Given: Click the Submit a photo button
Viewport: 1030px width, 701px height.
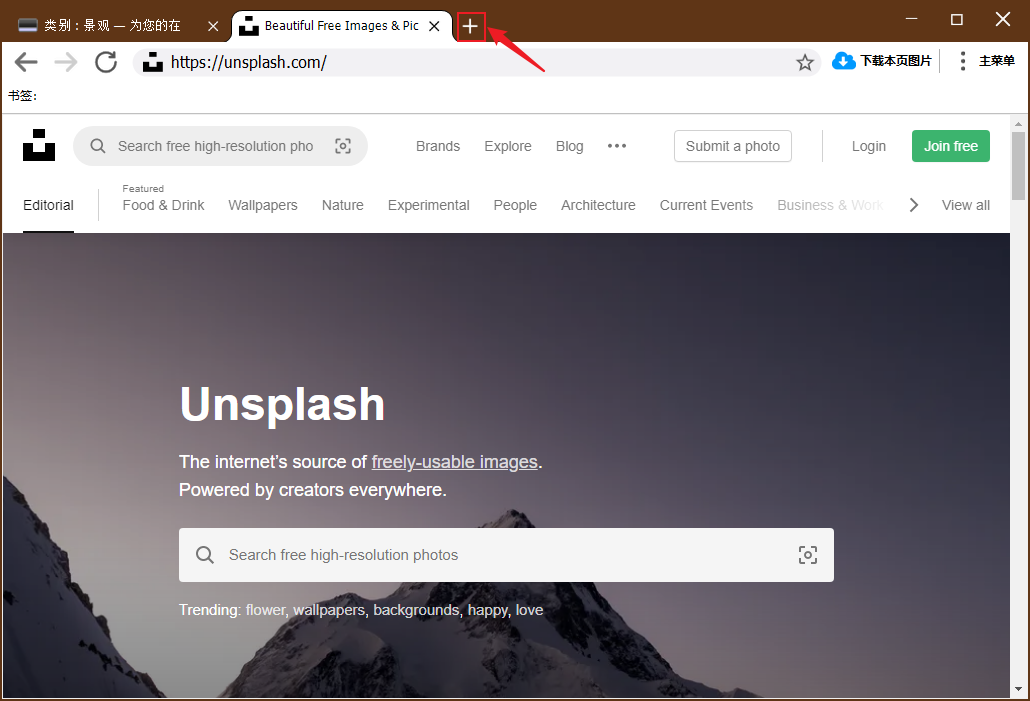Looking at the screenshot, I should point(732,146).
